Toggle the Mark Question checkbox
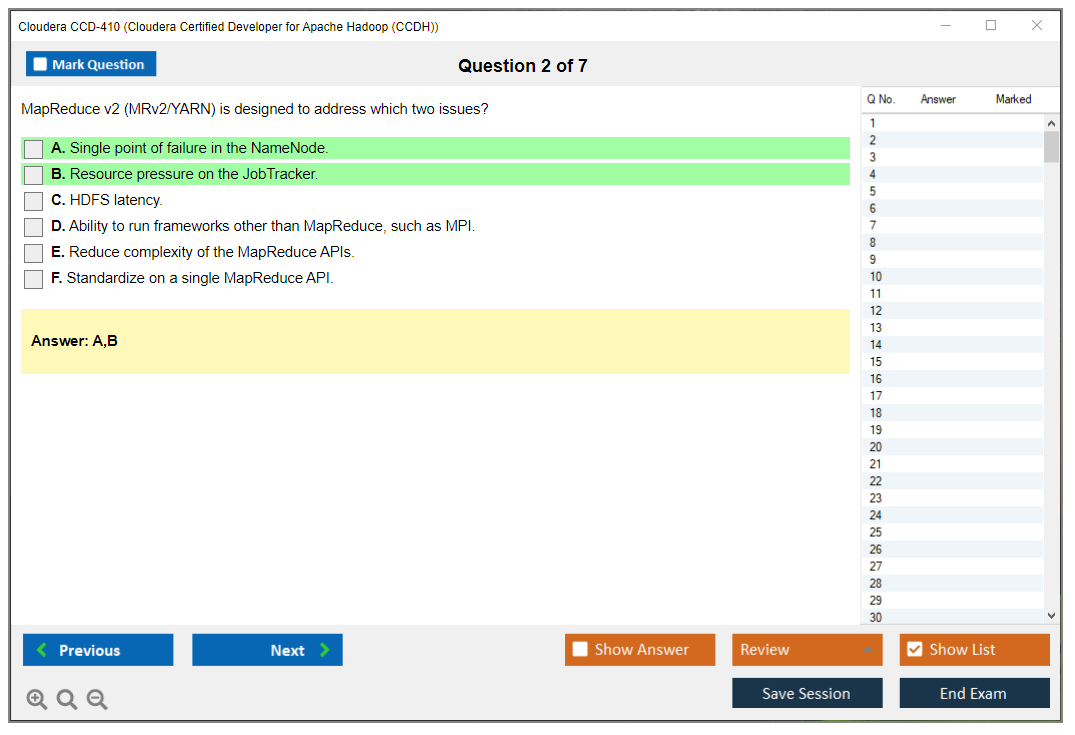 point(41,64)
